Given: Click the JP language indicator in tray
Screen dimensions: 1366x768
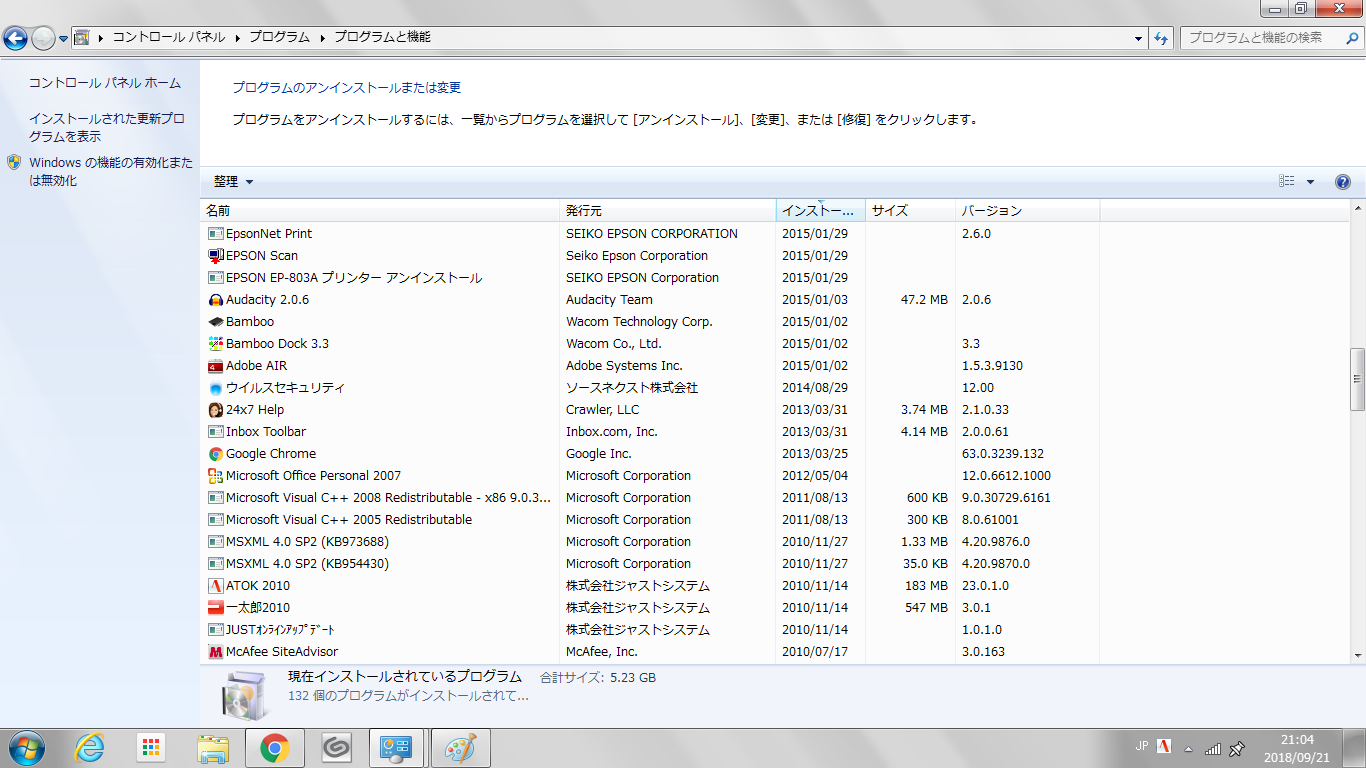Looking at the screenshot, I should 1142,746.
